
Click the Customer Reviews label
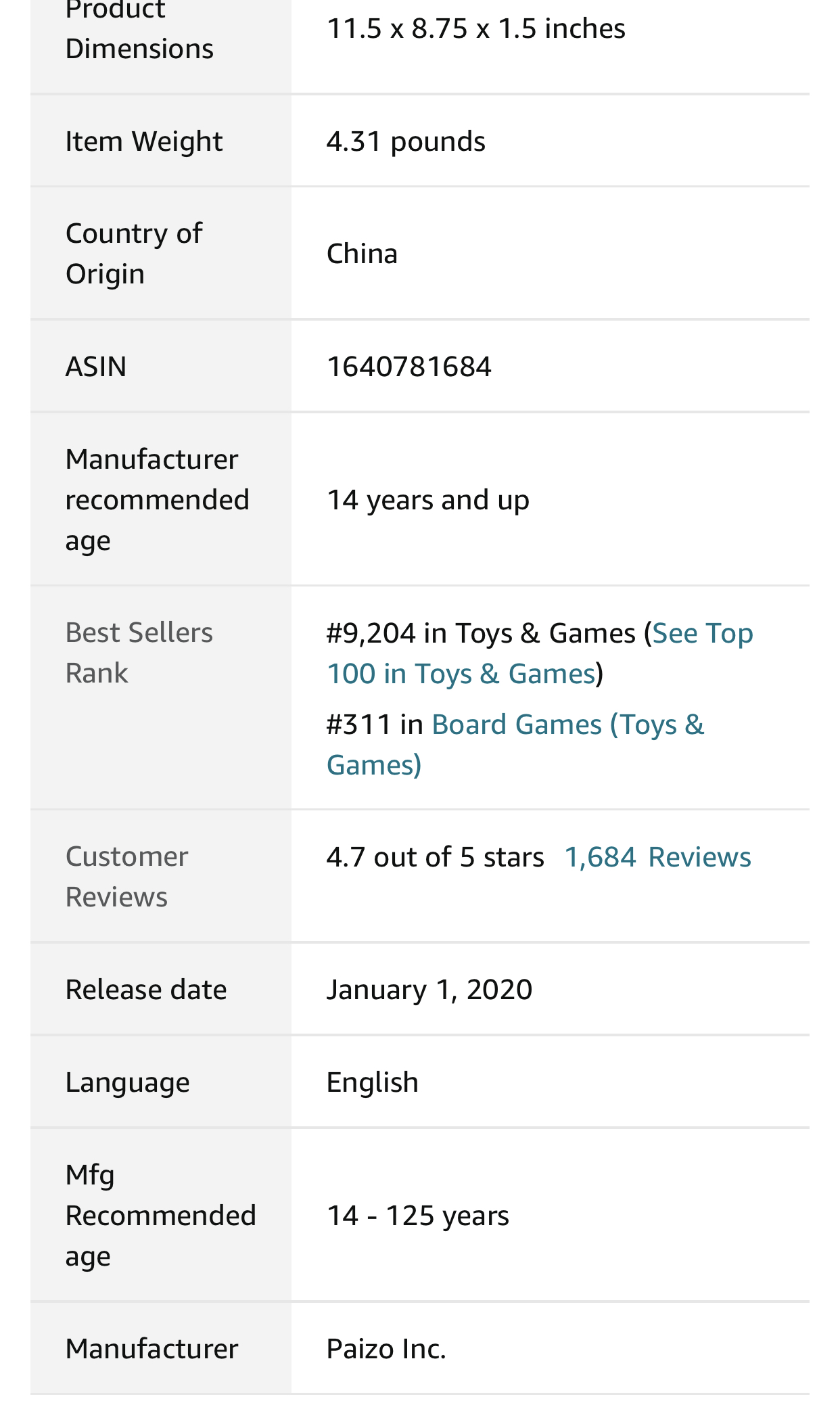point(126,877)
